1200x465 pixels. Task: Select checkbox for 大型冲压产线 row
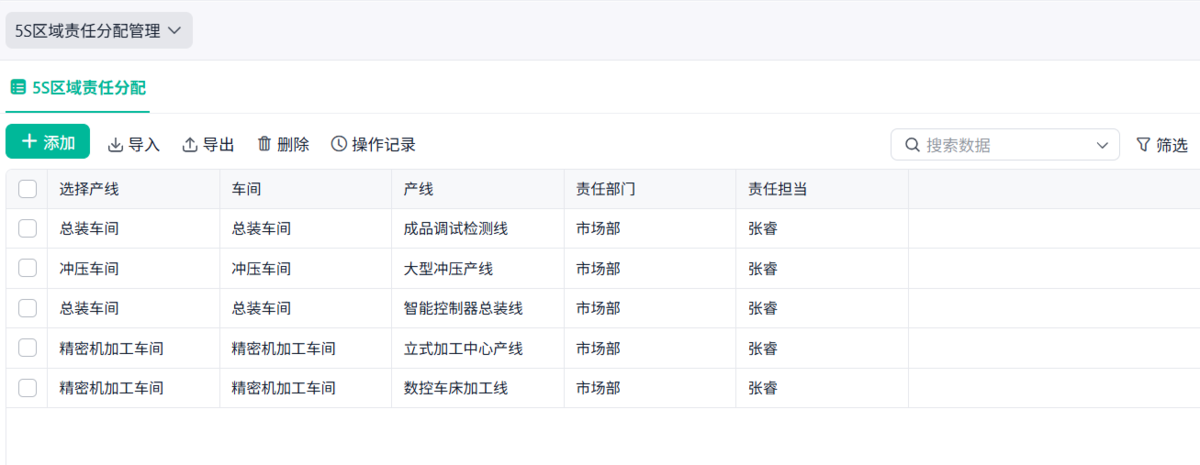pyautogui.click(x=27, y=268)
